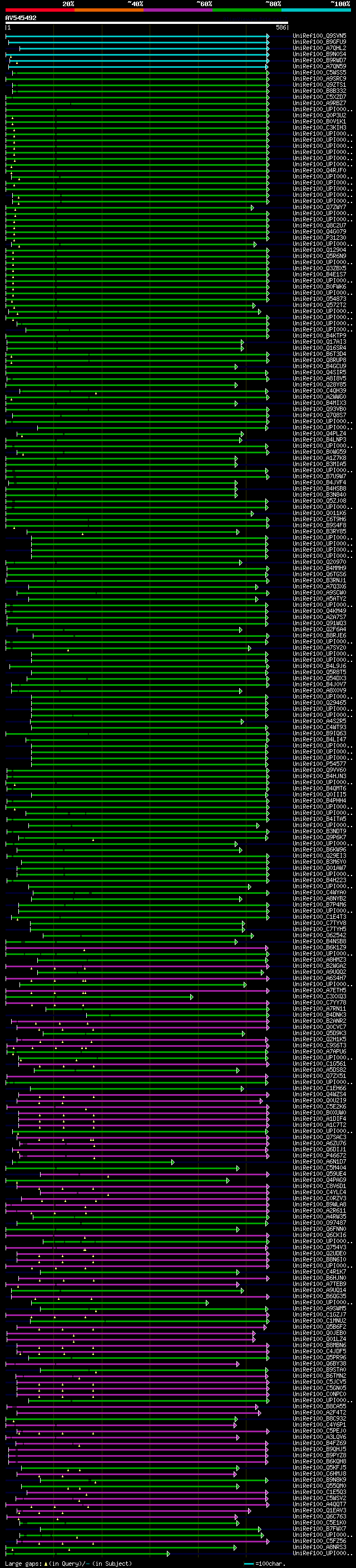Pick the UniRef100_O97487 label
The width and height of the screenshot is (356, 1568).
(319, 1222)
